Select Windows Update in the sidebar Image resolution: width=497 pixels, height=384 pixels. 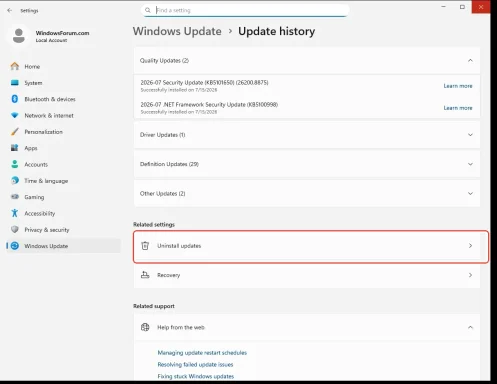click(x=63, y=246)
